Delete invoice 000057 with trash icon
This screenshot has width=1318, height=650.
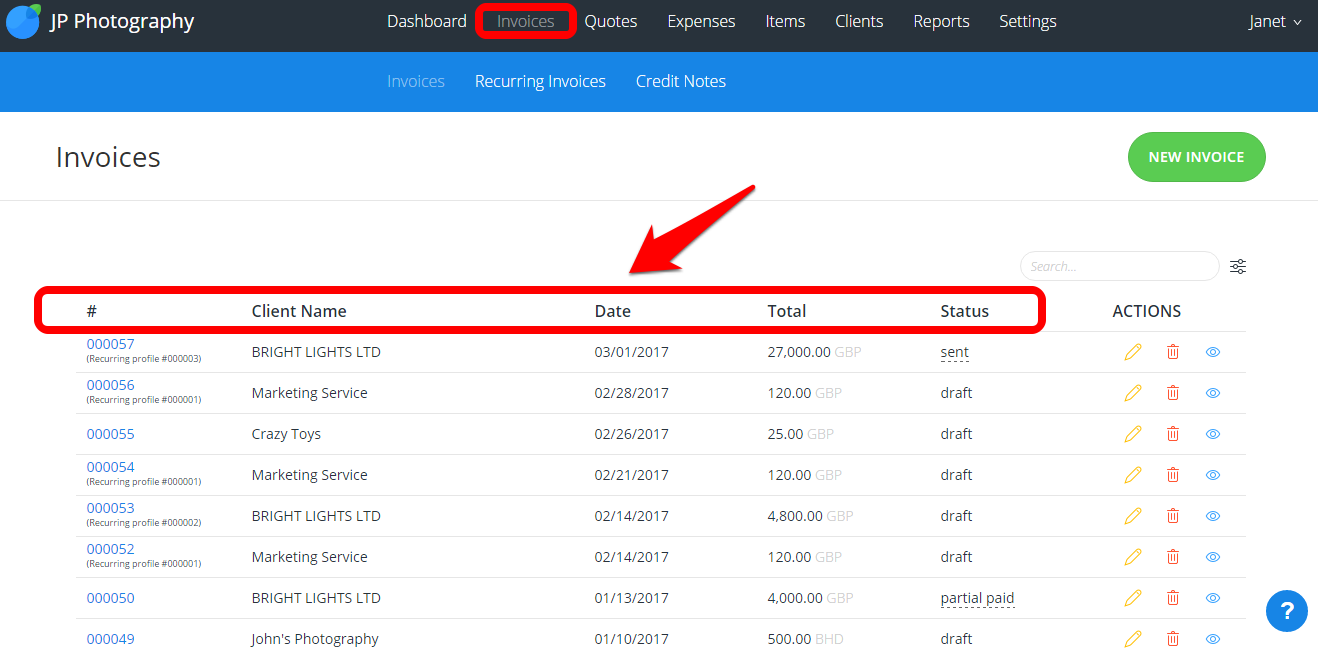(x=1173, y=352)
